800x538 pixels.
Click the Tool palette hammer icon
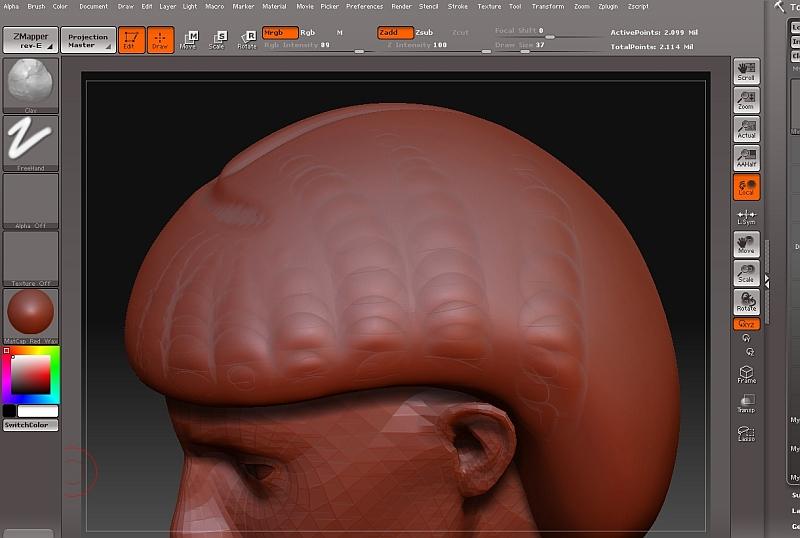[x=779, y=7]
